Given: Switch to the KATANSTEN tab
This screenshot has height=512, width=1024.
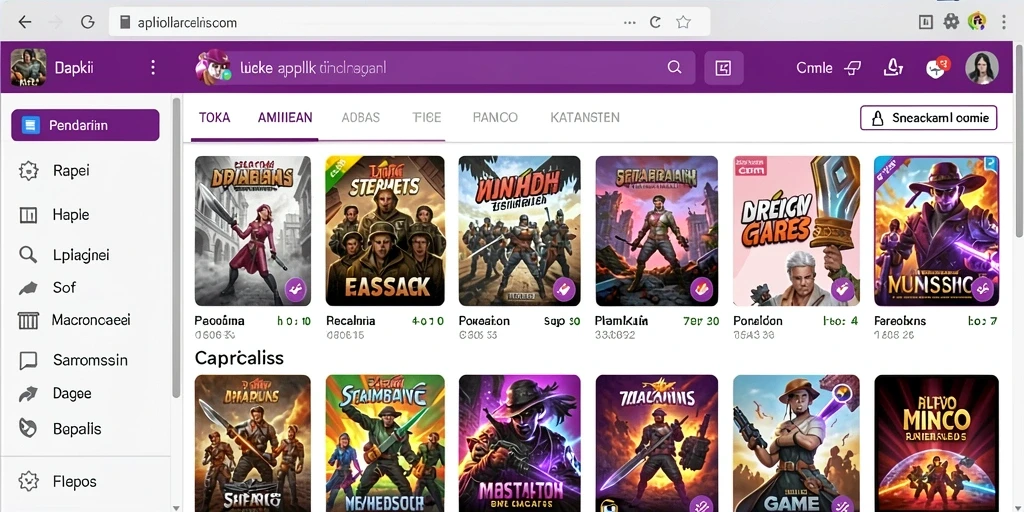Looking at the screenshot, I should pos(584,118).
